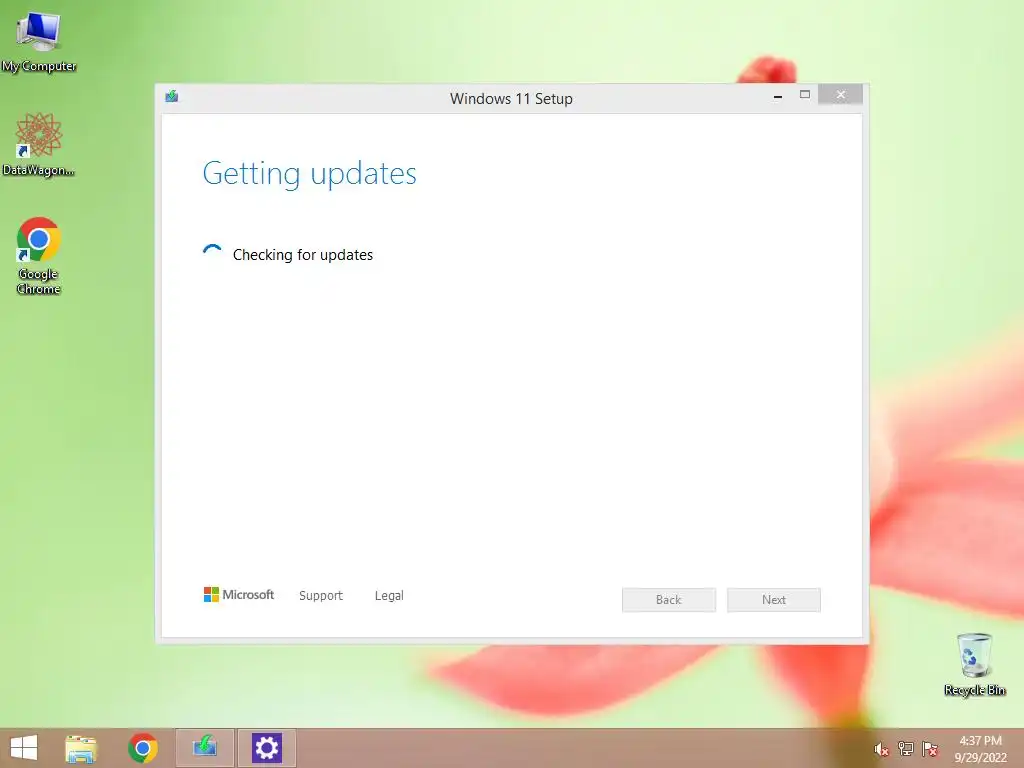Minimize the Windows 11 Setup window
1024x768 pixels.
tap(778, 96)
